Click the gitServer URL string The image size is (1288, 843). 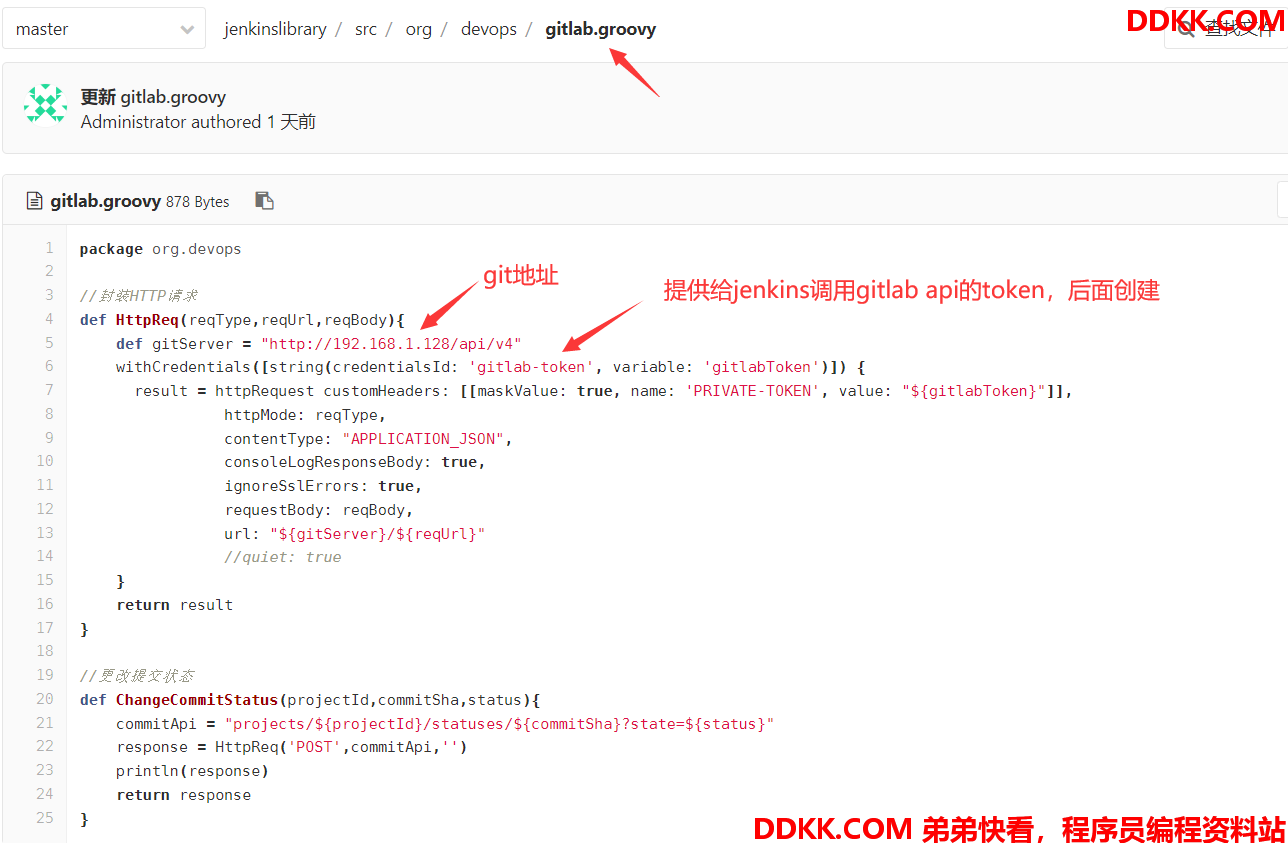click(x=391, y=344)
